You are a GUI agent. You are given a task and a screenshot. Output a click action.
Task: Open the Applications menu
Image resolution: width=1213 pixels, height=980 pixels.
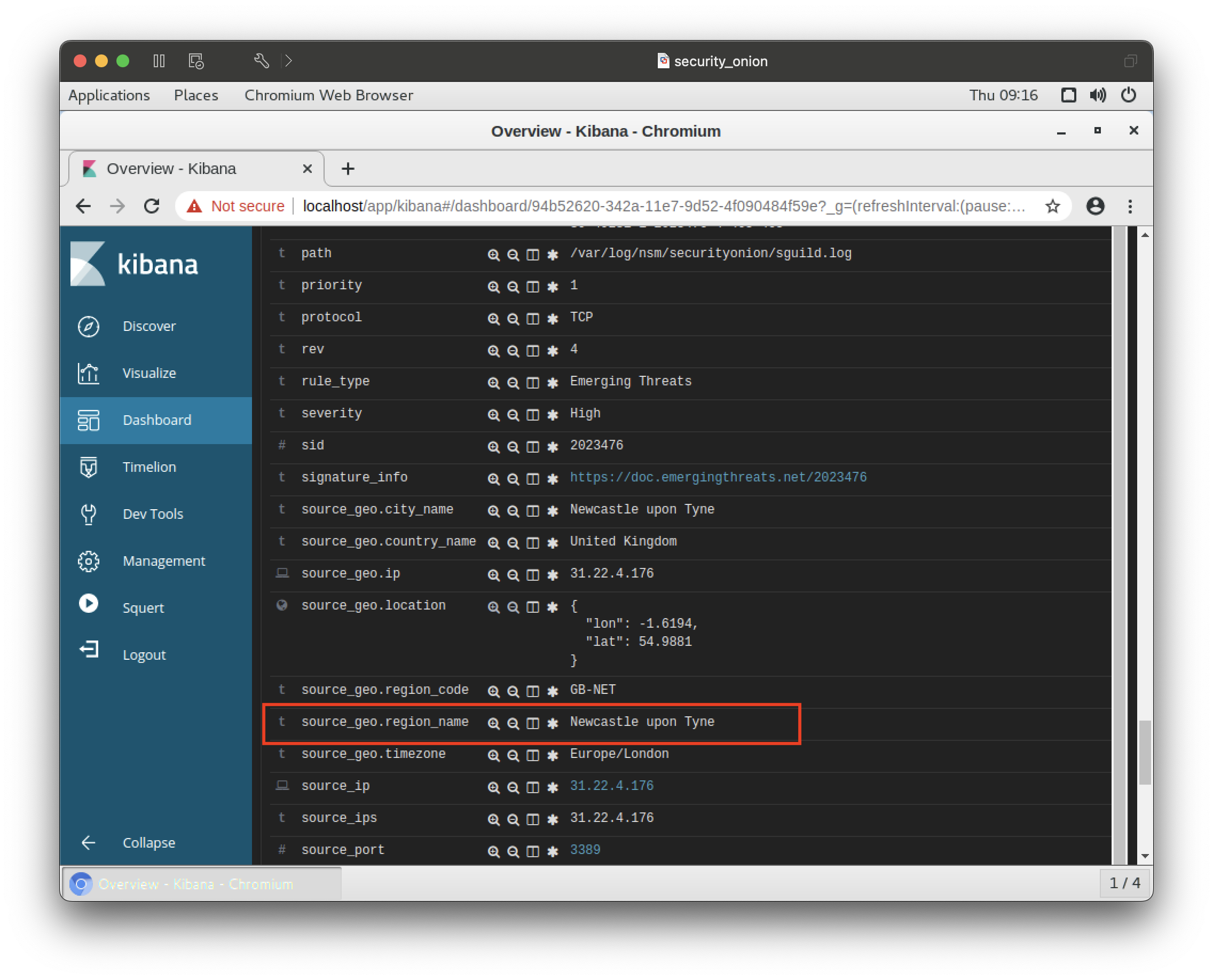click(x=109, y=96)
